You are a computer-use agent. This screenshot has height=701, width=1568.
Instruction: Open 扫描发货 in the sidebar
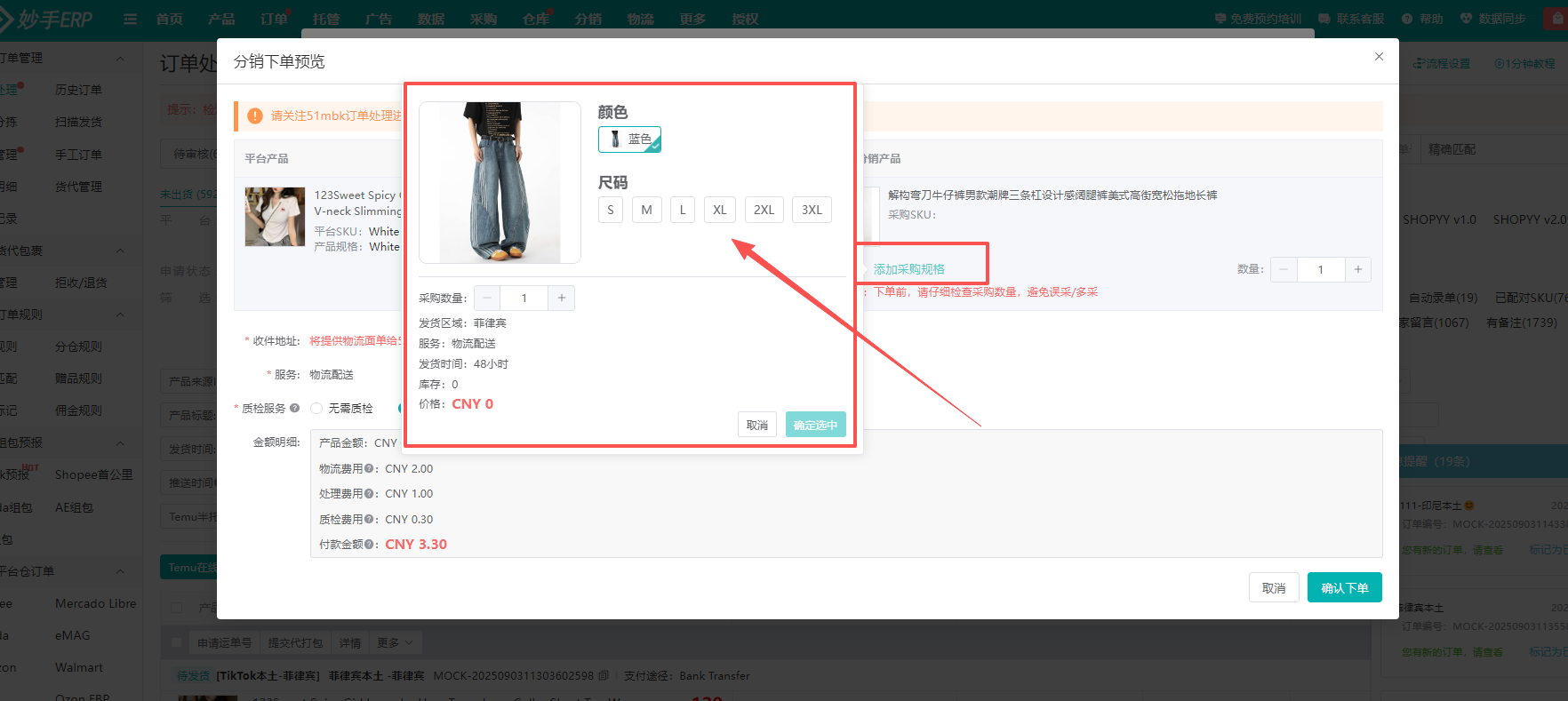[78, 122]
